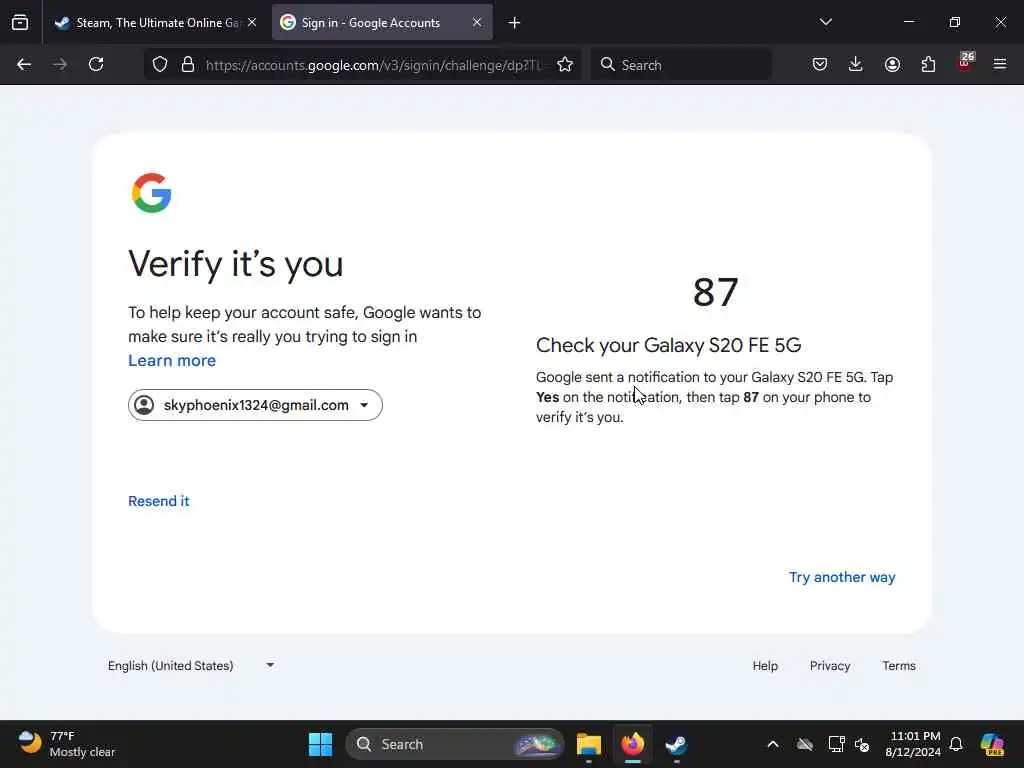Open Firefox application hamburger menu
Screen dimensions: 1024x768
pos(1000,64)
